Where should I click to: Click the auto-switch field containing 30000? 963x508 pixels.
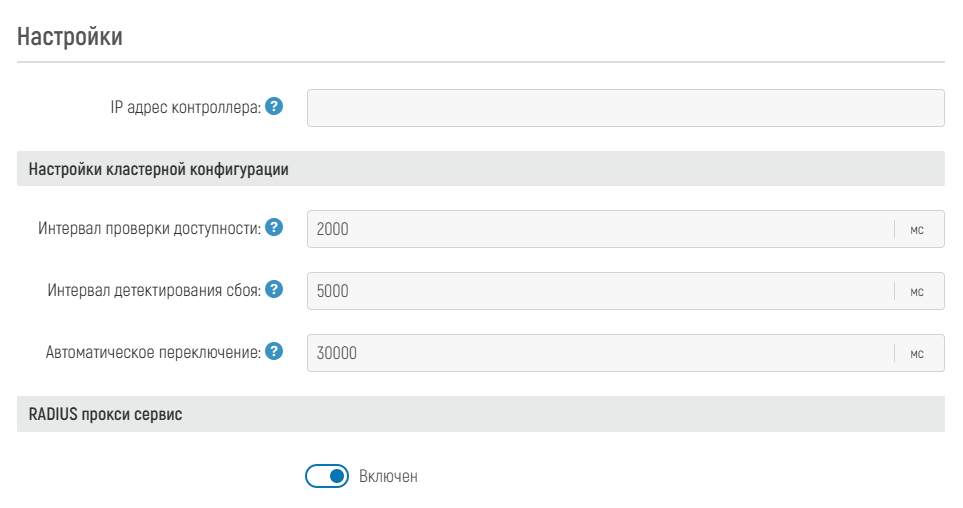600,352
